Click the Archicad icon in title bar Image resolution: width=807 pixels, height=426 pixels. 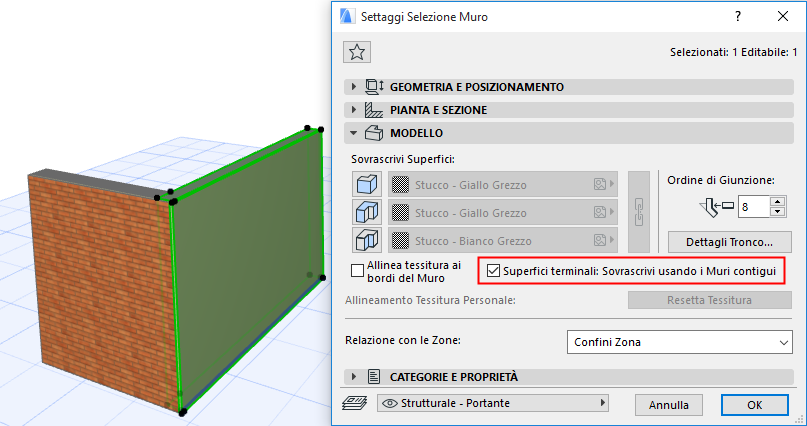[346, 16]
